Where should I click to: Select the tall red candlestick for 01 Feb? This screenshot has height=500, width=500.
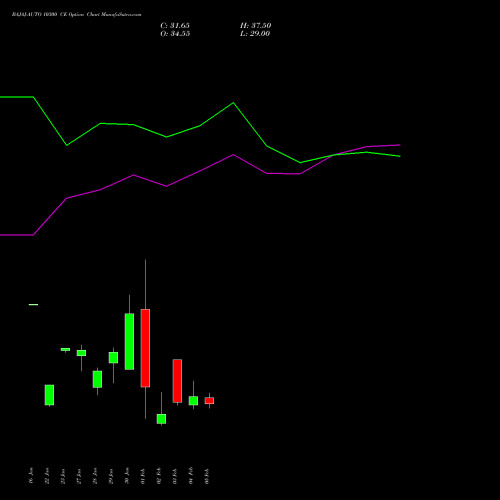click(x=145, y=348)
